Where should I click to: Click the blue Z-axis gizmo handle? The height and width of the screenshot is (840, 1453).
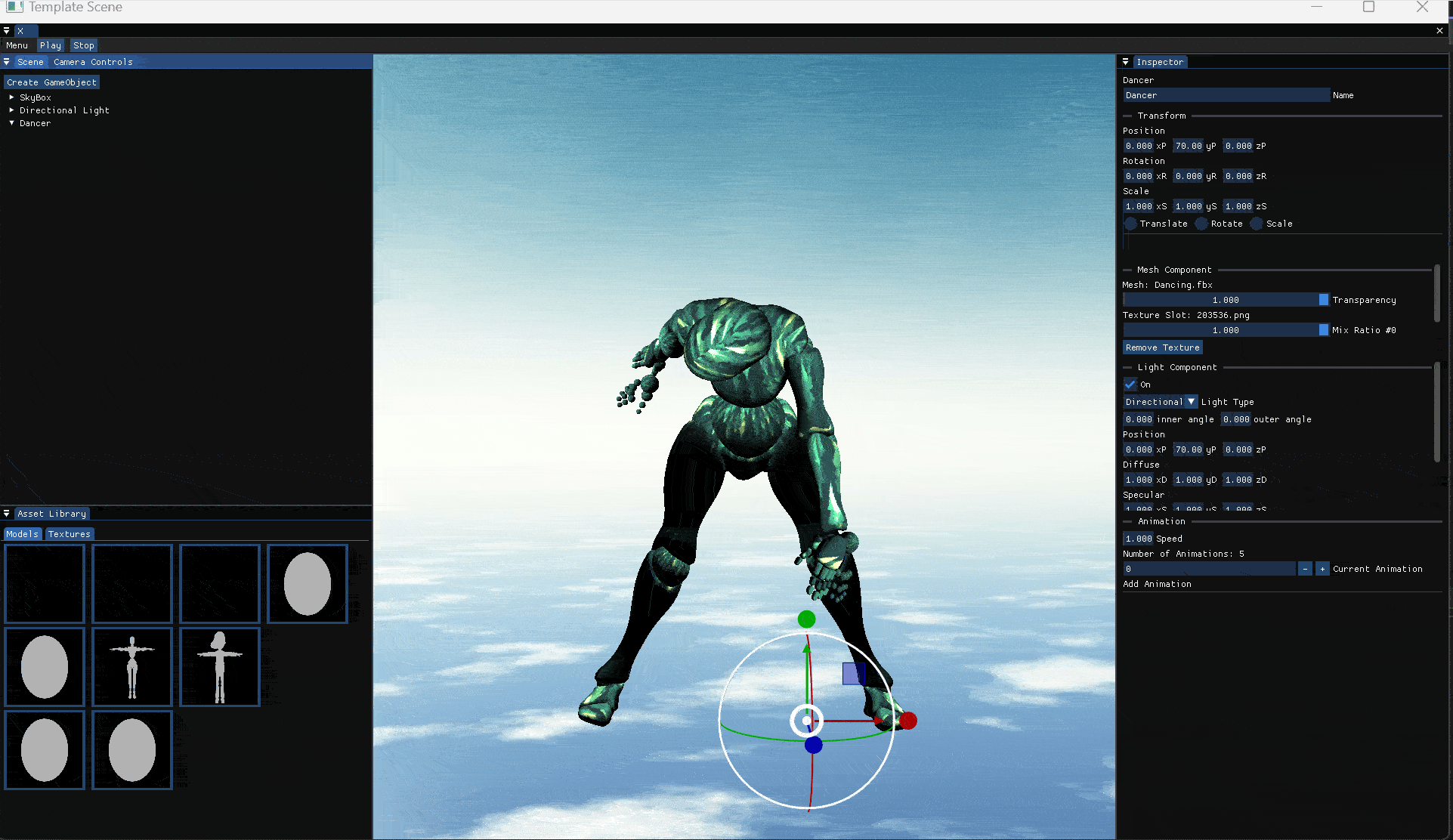813,746
